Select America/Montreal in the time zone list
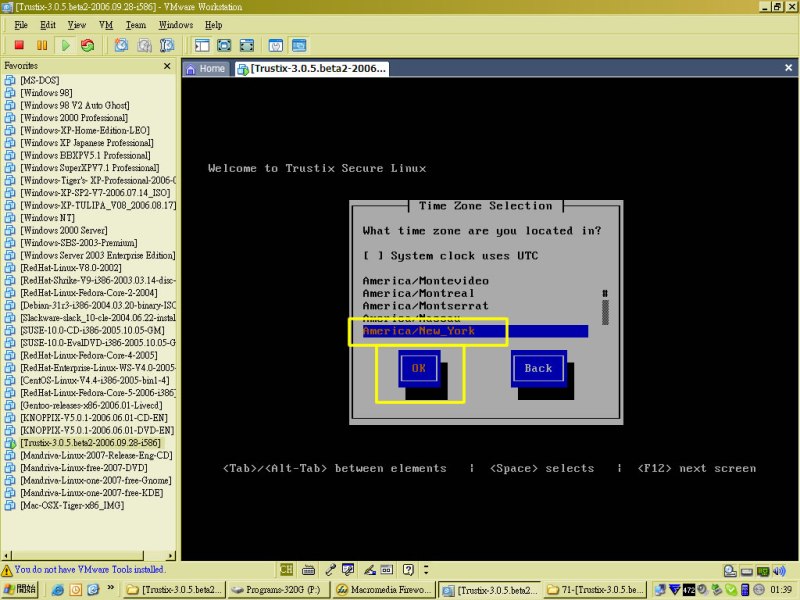This screenshot has width=800, height=600. coord(418,293)
